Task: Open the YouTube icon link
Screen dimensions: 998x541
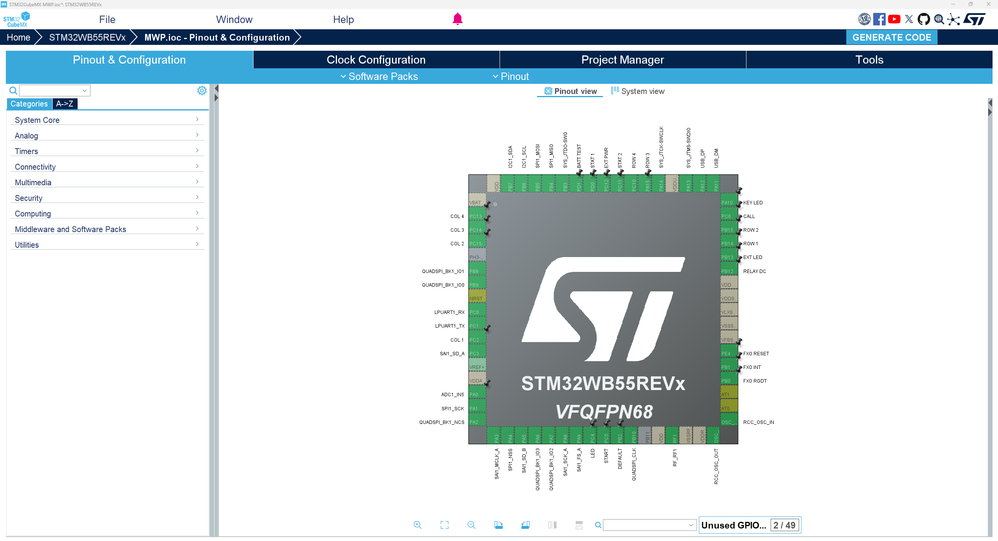Action: (894, 19)
